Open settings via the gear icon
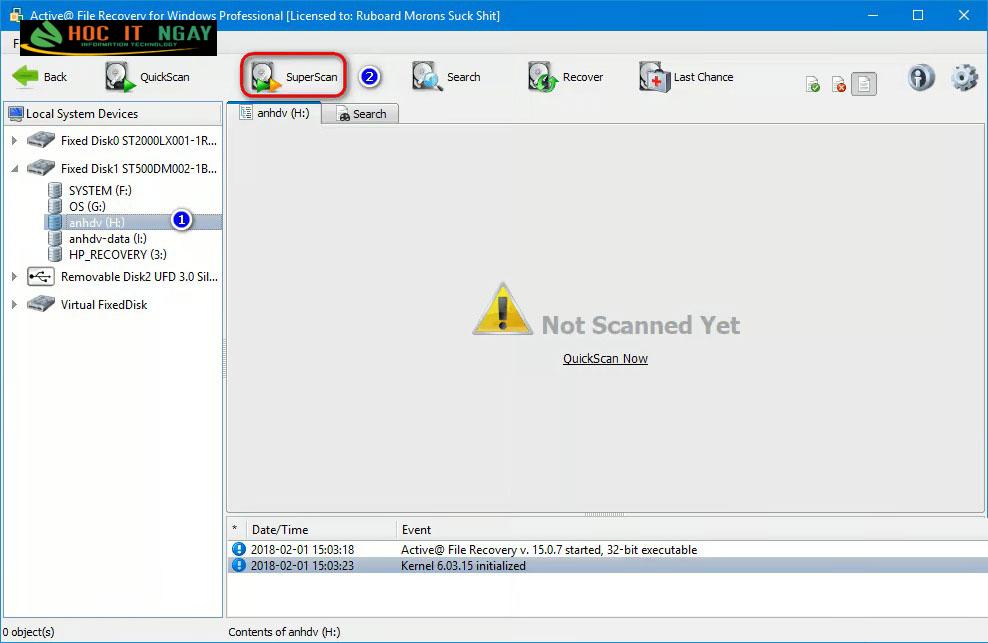This screenshot has height=643, width=988. (x=964, y=78)
